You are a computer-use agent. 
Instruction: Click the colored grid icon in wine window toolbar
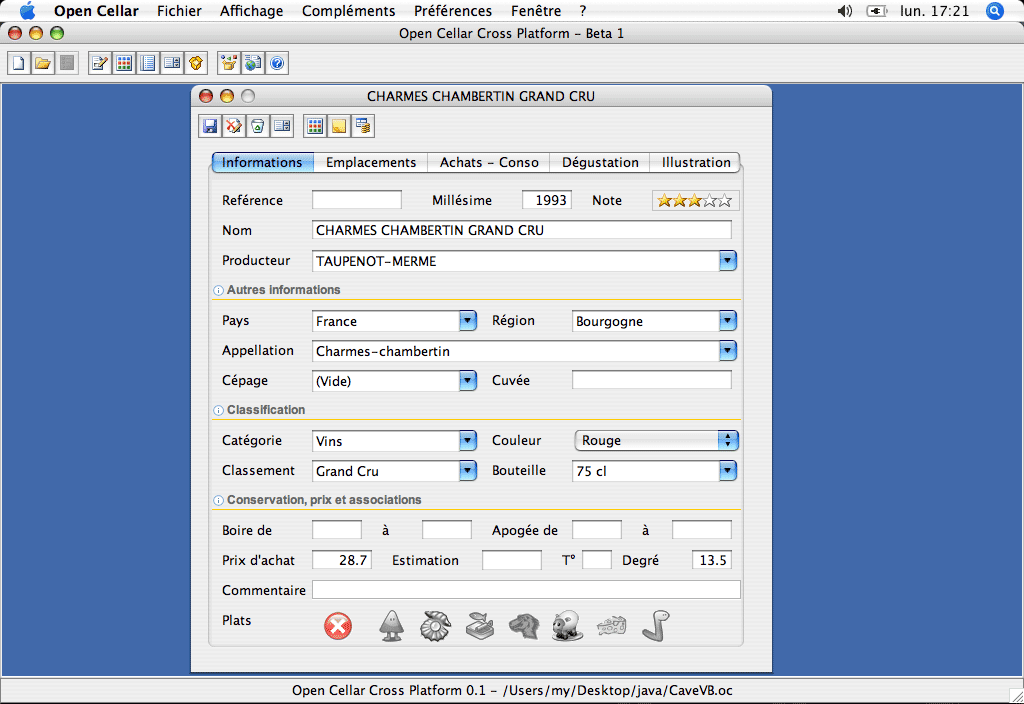click(315, 126)
